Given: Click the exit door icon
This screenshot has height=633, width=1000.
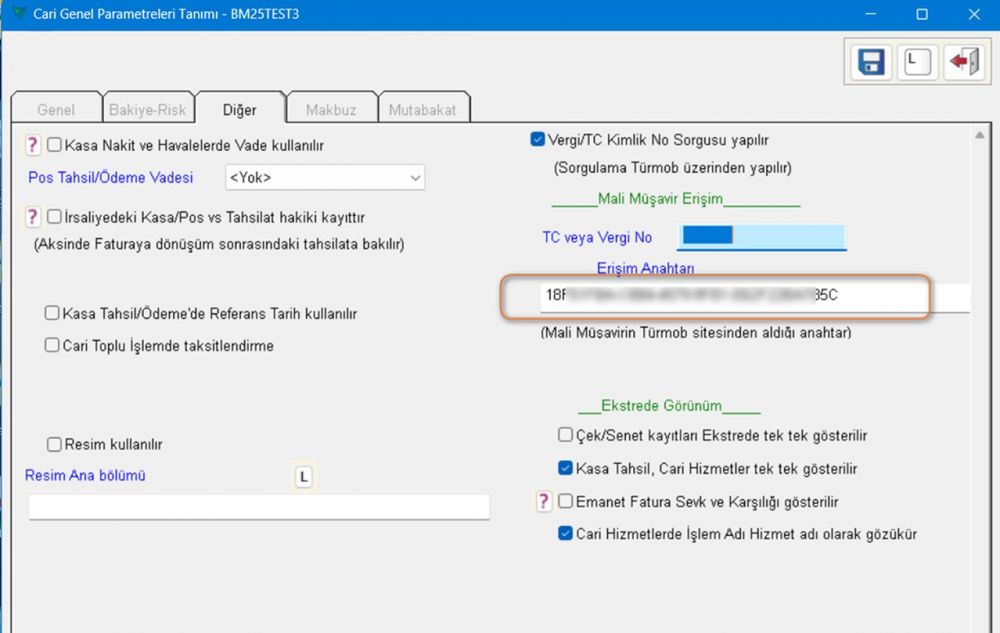Looking at the screenshot, I should coord(964,62).
